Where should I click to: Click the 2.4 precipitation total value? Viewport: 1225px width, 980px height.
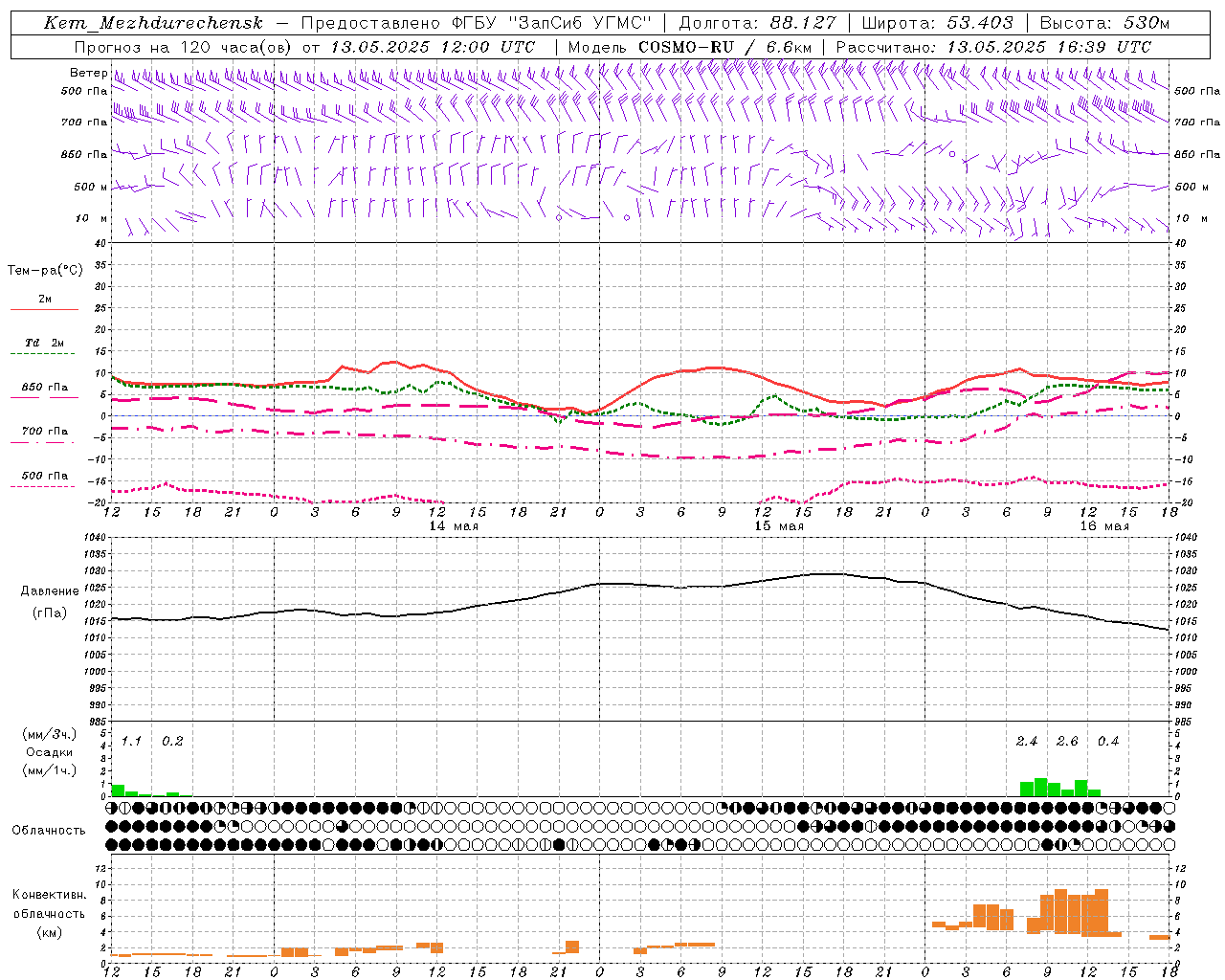(x=1027, y=742)
